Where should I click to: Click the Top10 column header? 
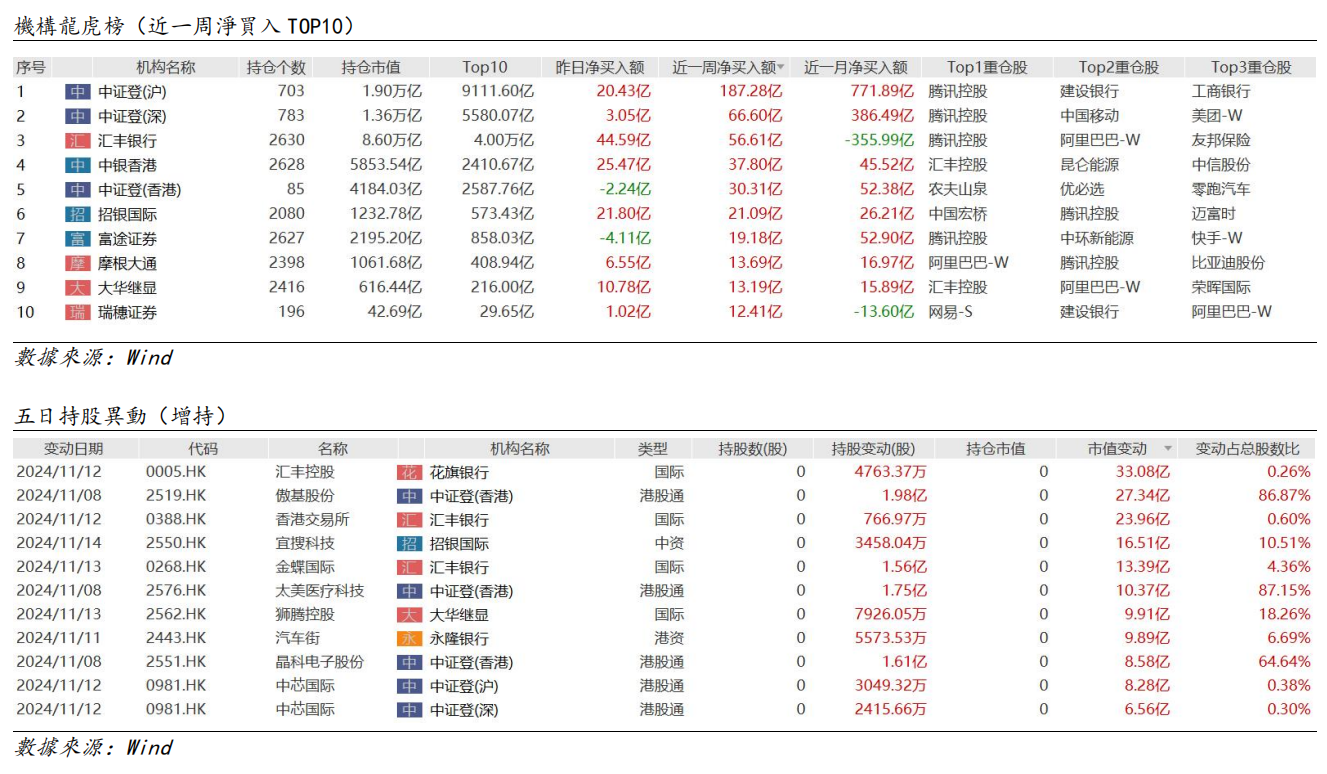[485, 67]
